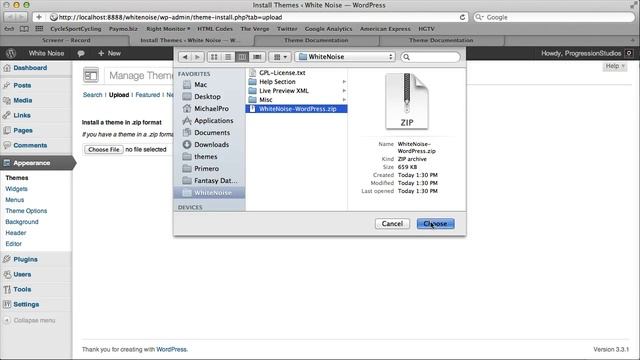This screenshot has width=640, height=360.
Task: Reload the page in browser
Action: click(x=462, y=17)
